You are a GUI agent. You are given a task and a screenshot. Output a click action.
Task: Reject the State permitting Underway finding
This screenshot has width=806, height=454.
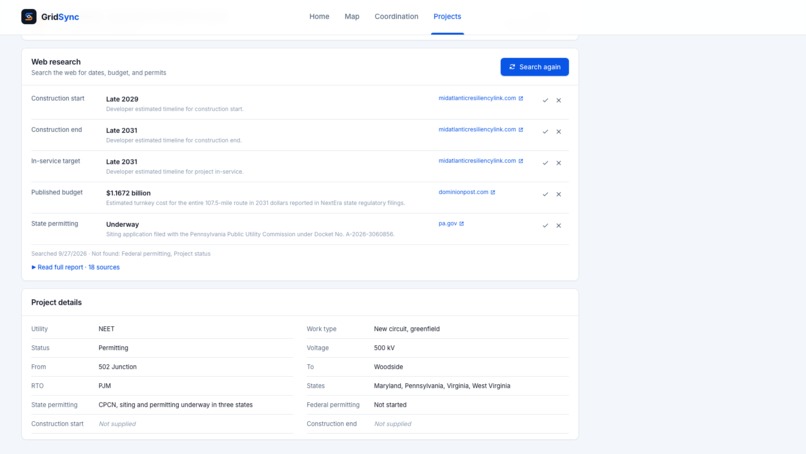[x=559, y=226]
